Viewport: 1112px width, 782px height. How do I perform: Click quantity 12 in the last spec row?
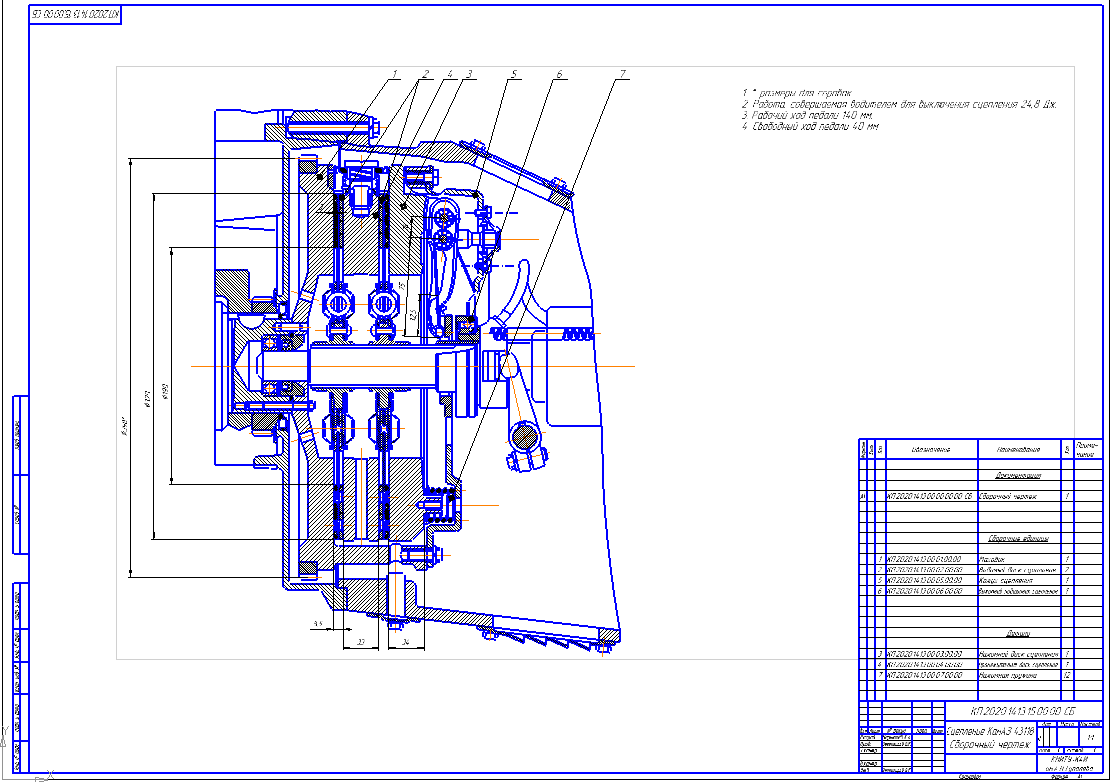tap(1067, 675)
